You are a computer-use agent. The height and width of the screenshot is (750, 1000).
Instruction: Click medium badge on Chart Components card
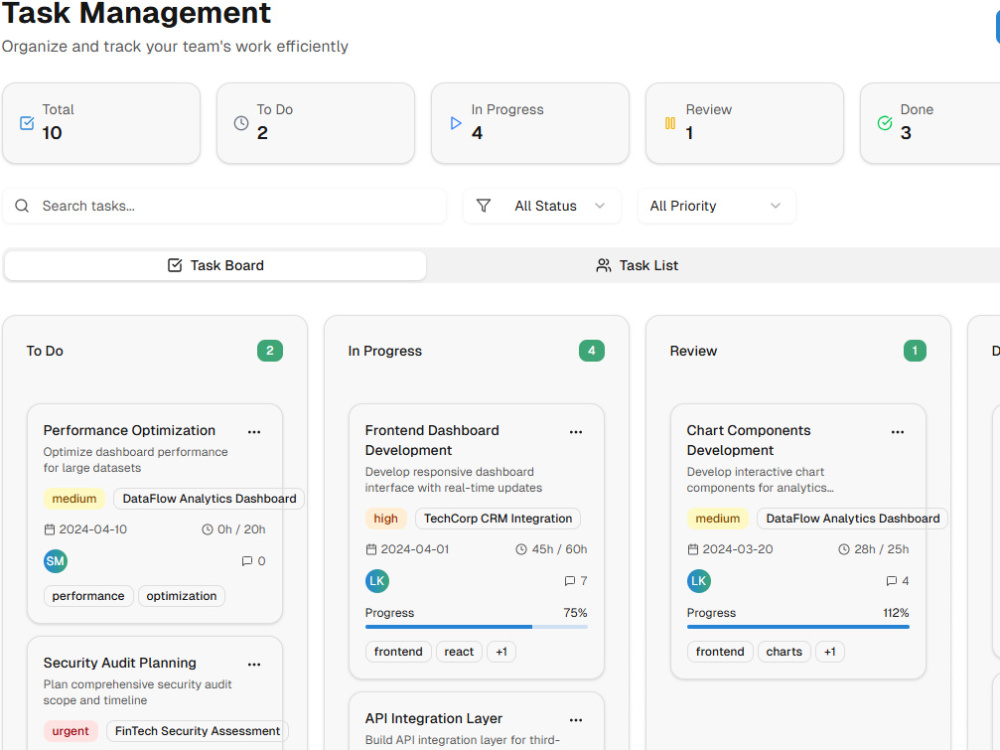point(717,518)
